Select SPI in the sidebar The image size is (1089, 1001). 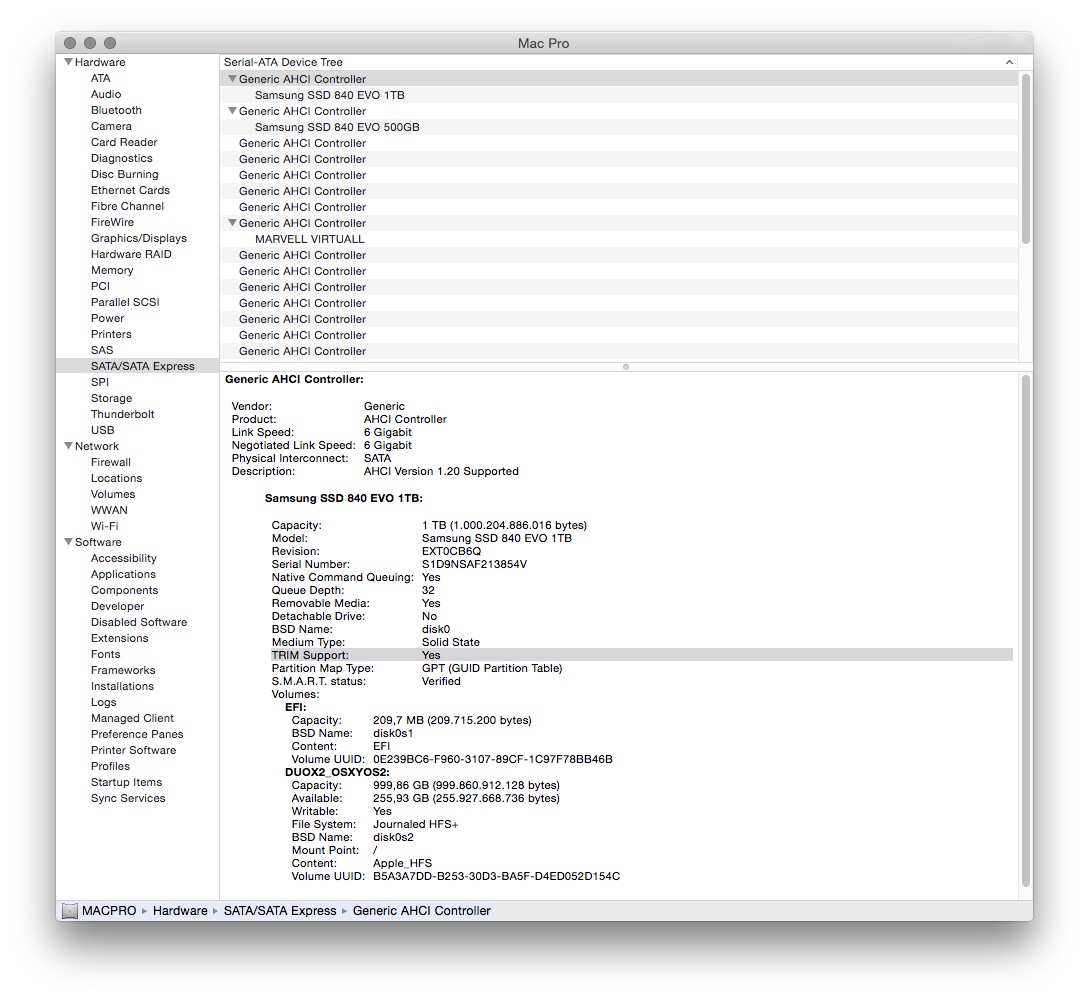[x=99, y=382]
